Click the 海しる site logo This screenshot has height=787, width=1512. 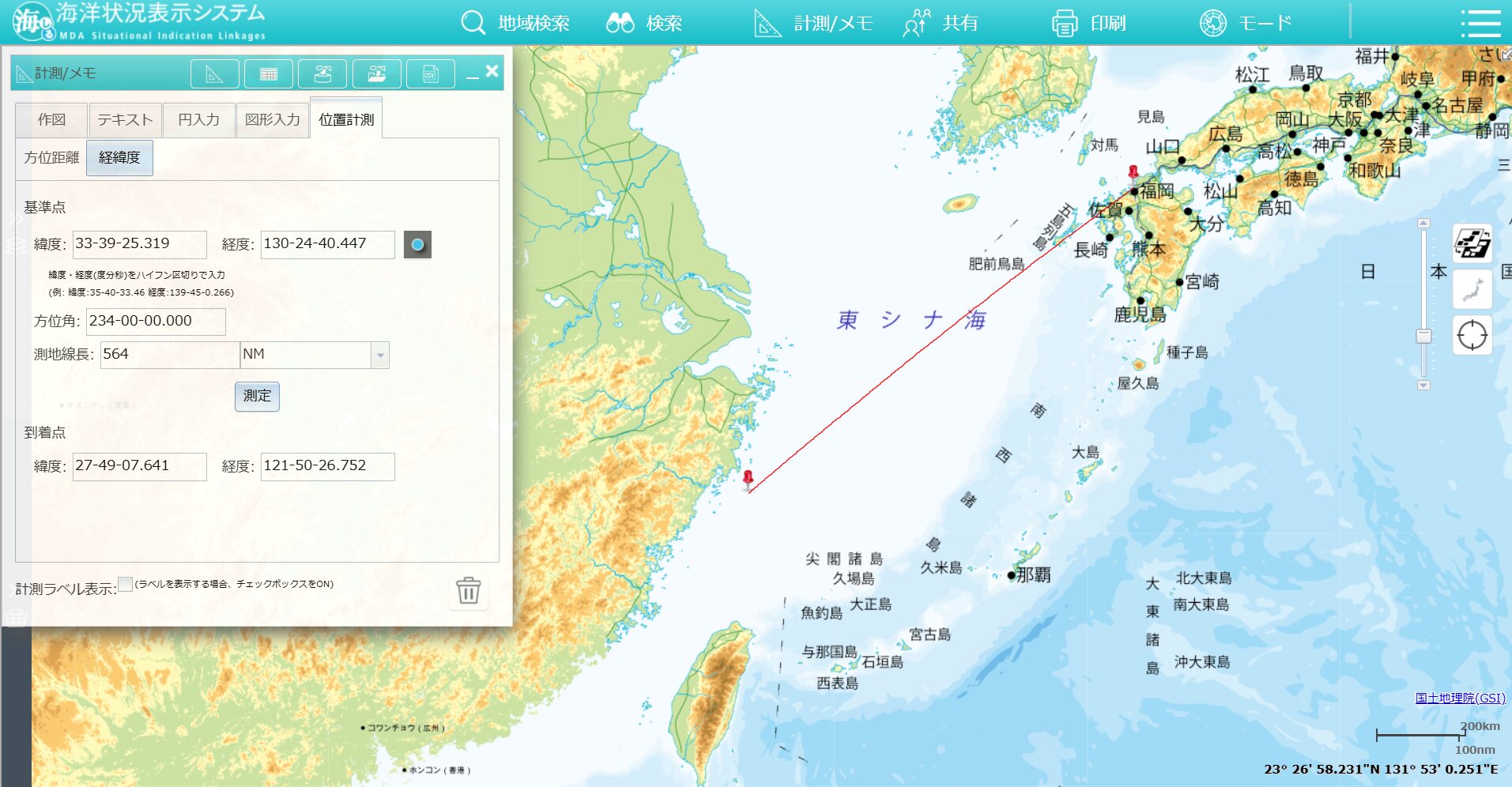point(138,21)
